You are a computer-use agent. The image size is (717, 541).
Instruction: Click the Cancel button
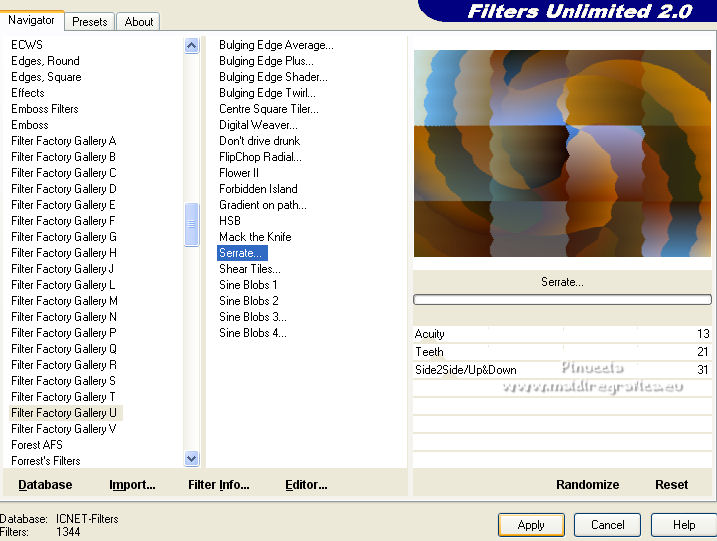607,525
